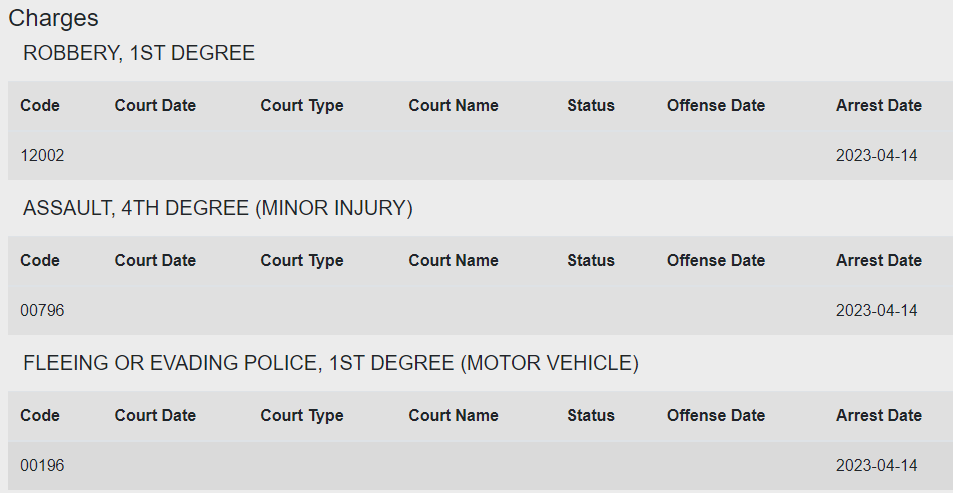Click Status header in fleeing charge table
This screenshot has height=493, width=953.
591,415
